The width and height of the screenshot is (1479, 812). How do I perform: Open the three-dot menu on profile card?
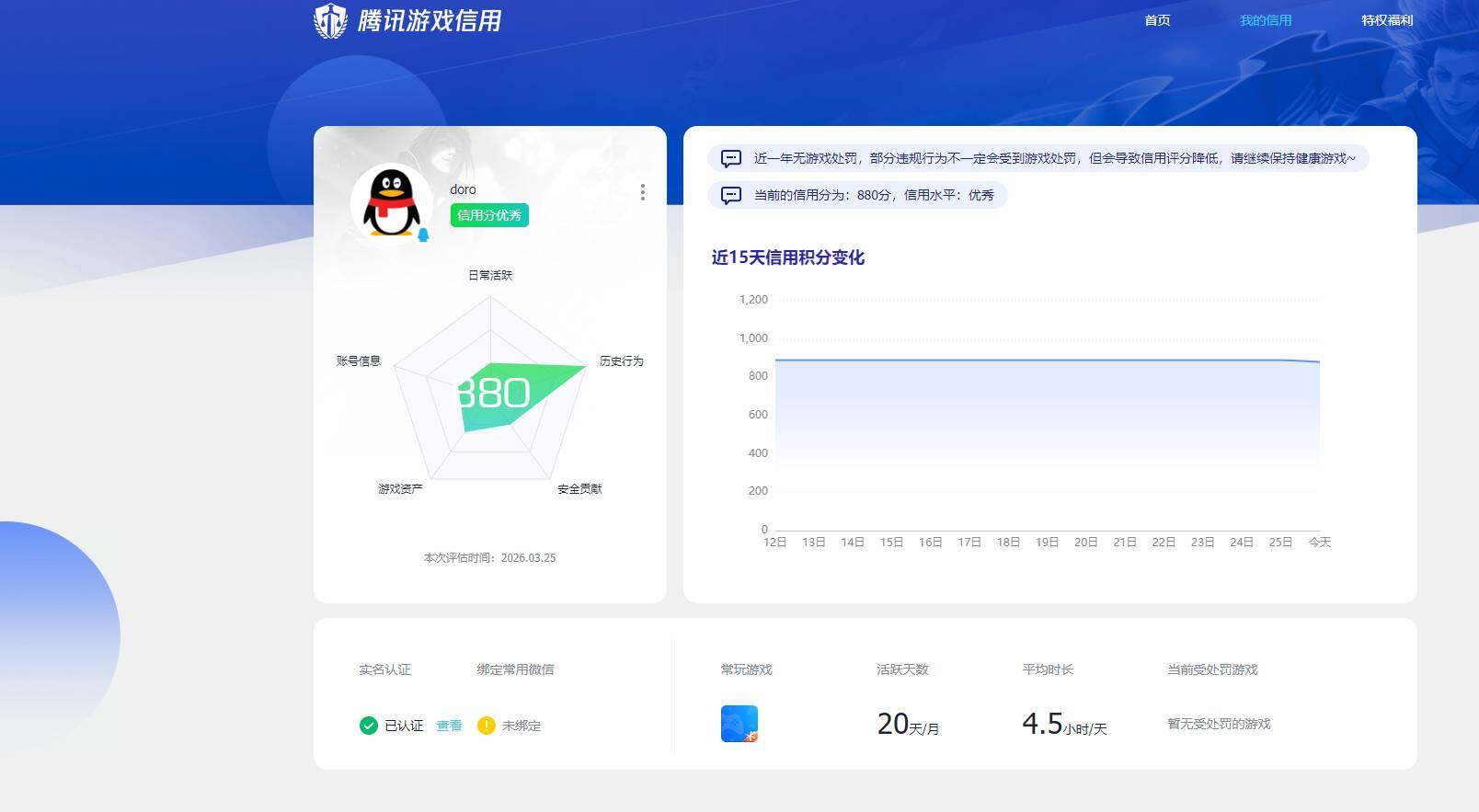tap(642, 192)
